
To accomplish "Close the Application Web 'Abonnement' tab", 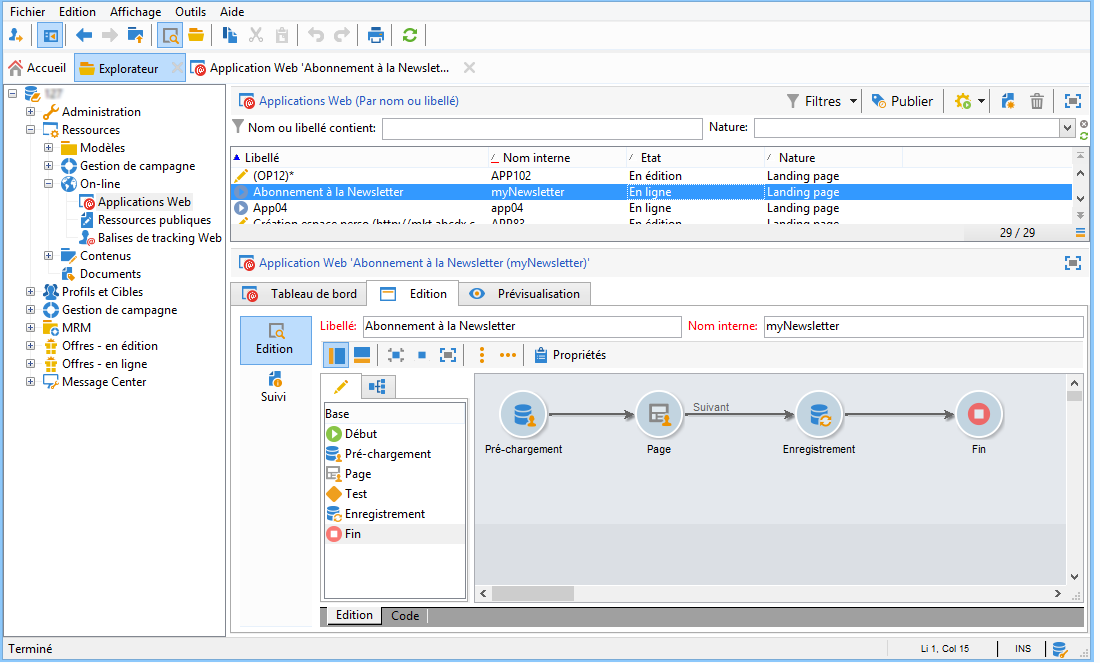I will pos(469,67).
